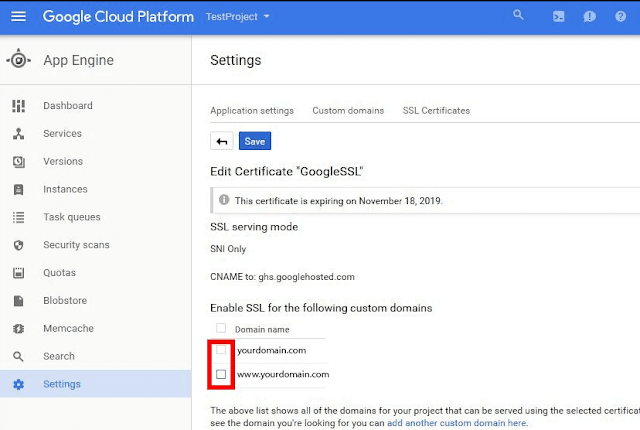
Task: Go back with the arrow button
Action: click(222, 141)
